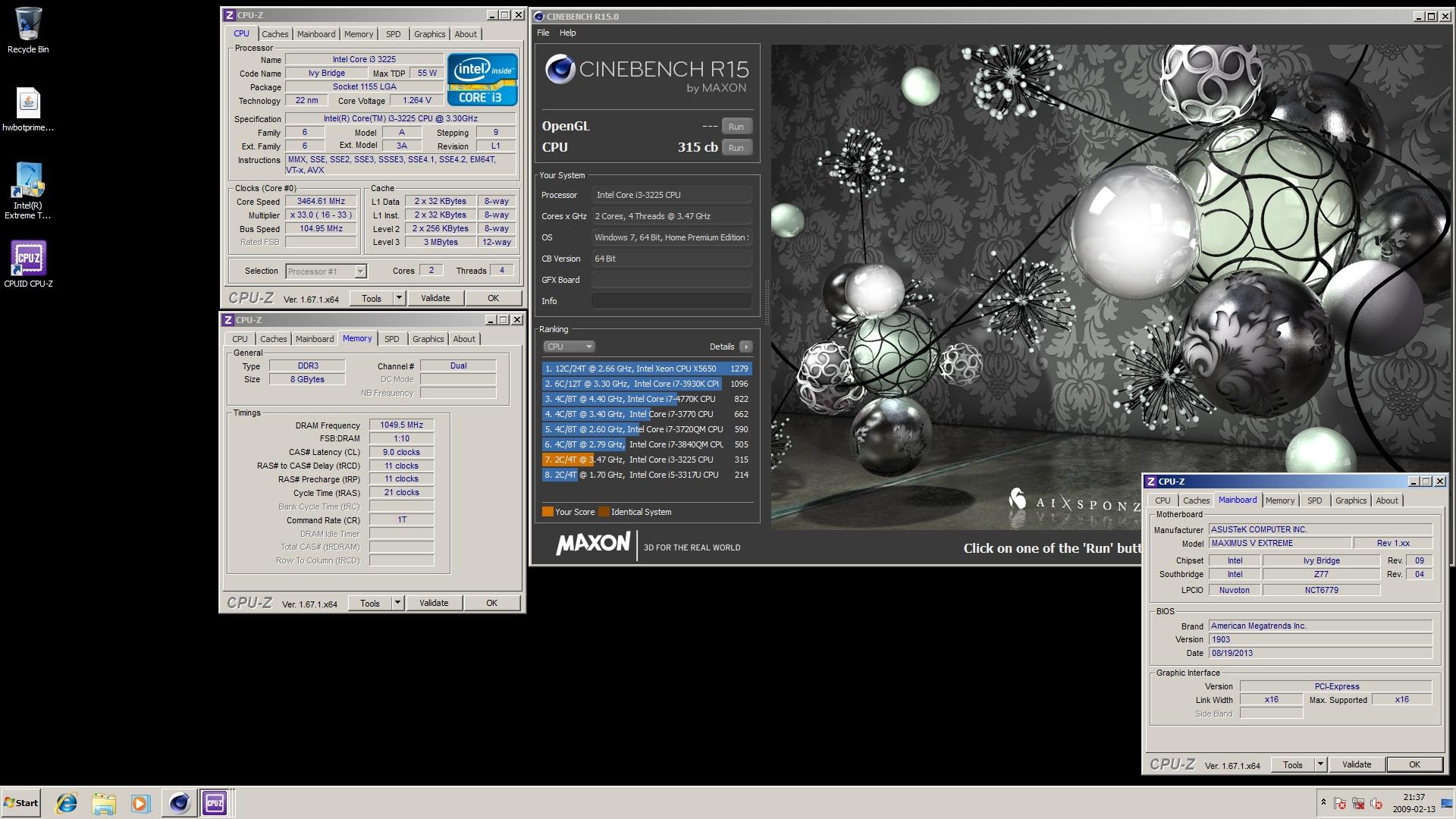Click the Core Speed value 3464.61 MHz
Viewport: 1456px width, 819px height.
[x=321, y=202]
